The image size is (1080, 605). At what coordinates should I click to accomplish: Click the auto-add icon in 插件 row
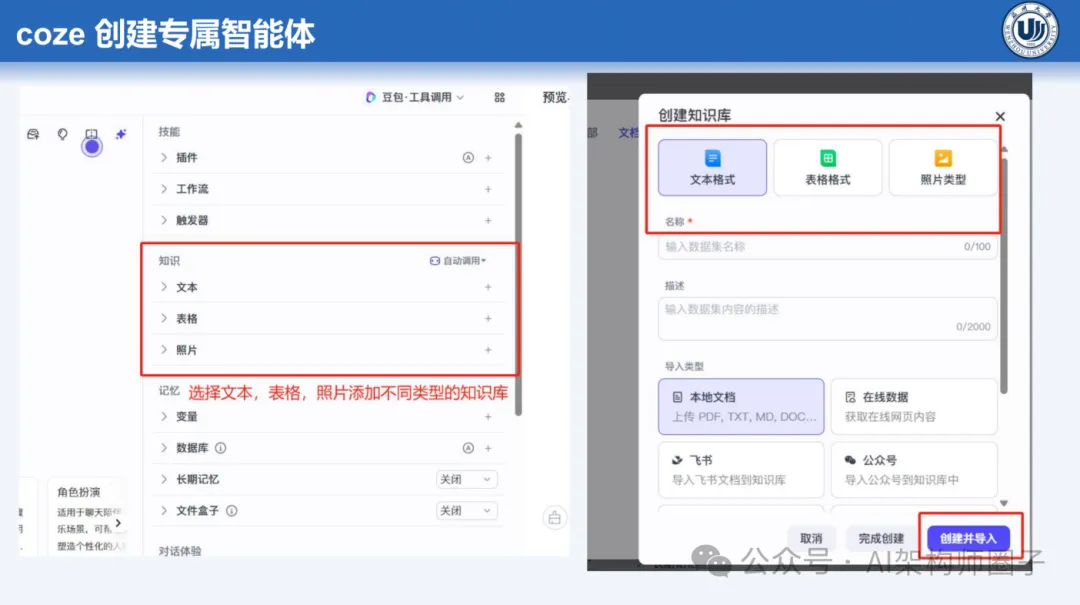coord(468,158)
